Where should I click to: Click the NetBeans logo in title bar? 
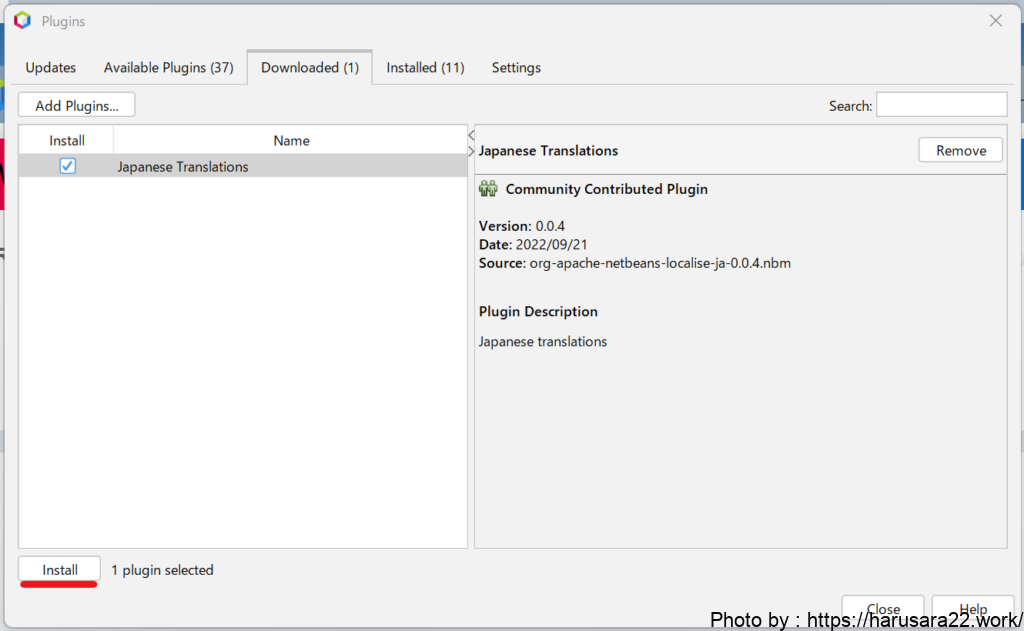coord(22,20)
